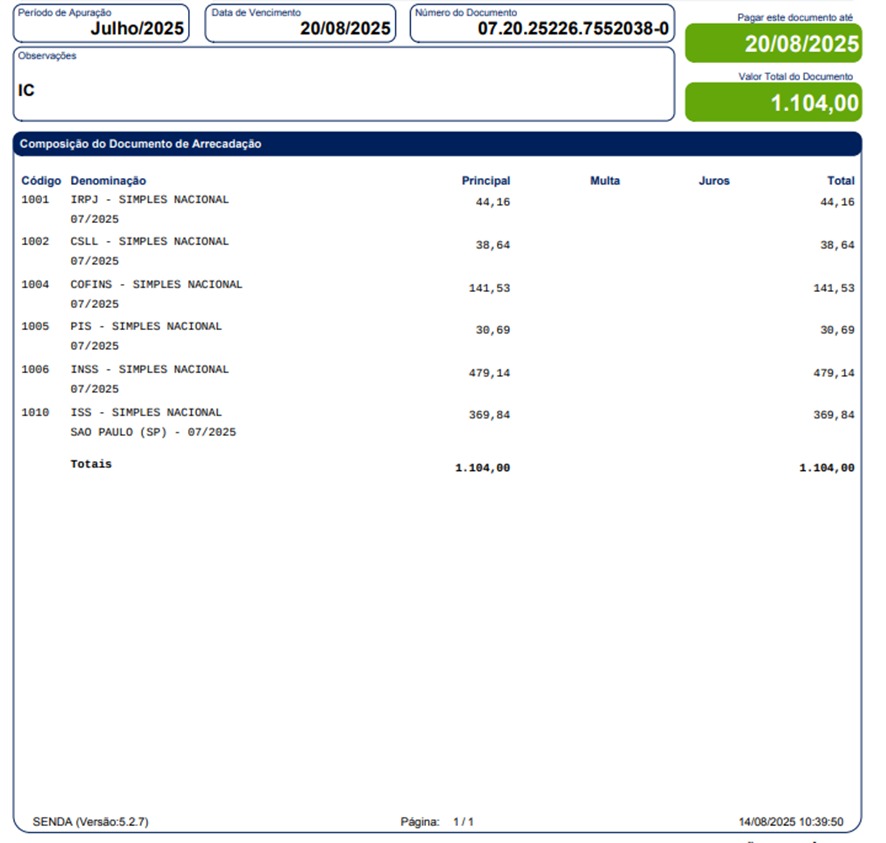Viewport: 886px width, 843px height.
Task: Click the Denominação column header
Action: [108, 181]
